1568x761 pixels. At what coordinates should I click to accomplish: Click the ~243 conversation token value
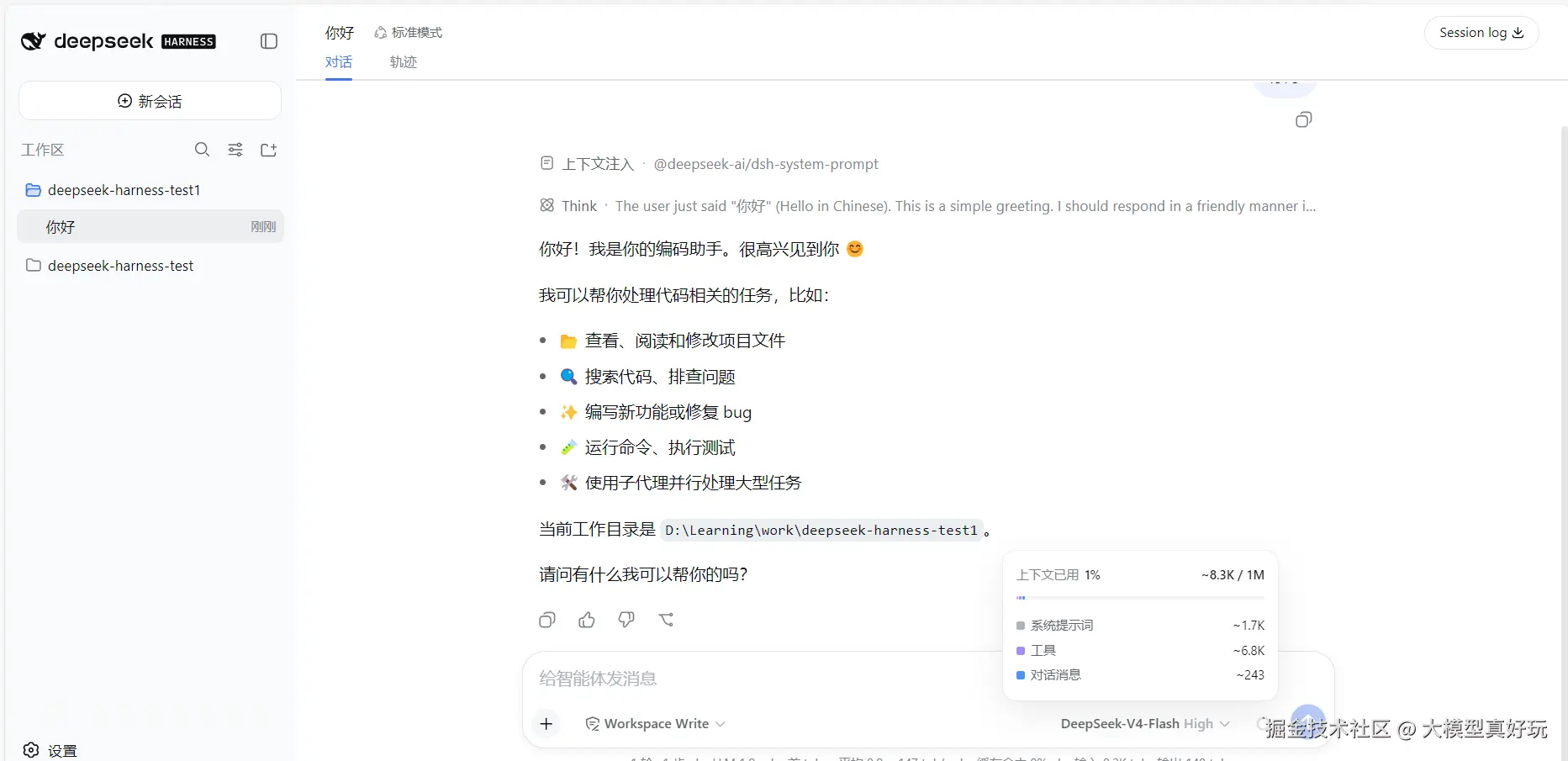pyautogui.click(x=1250, y=675)
